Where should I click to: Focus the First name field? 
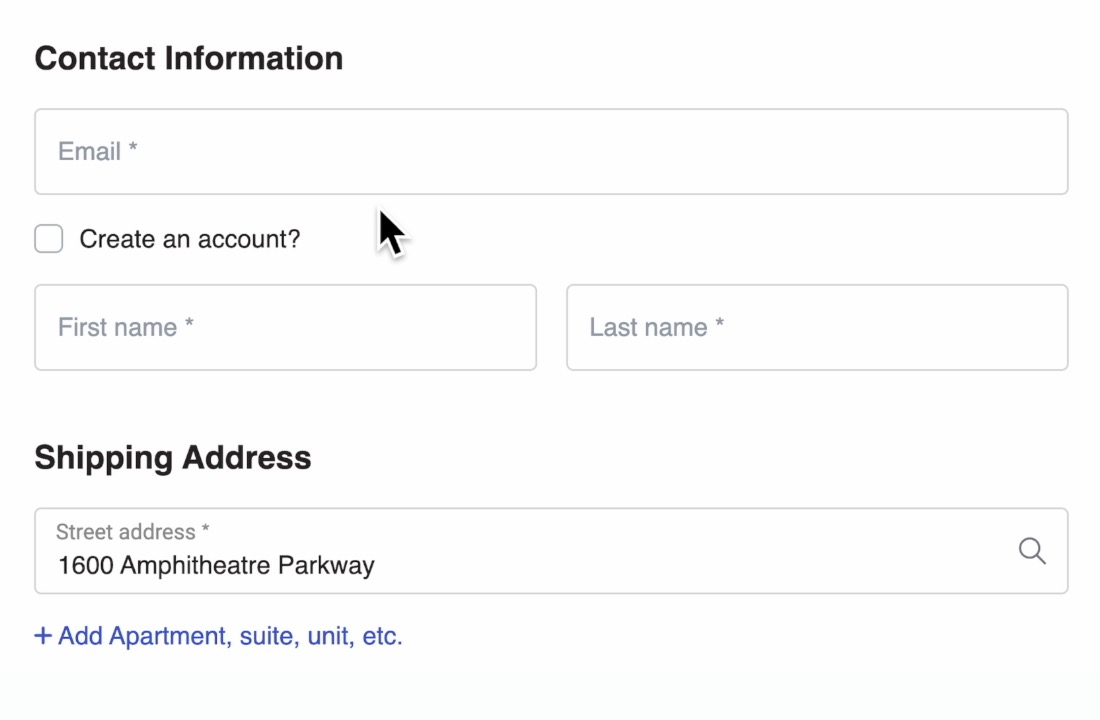286,327
